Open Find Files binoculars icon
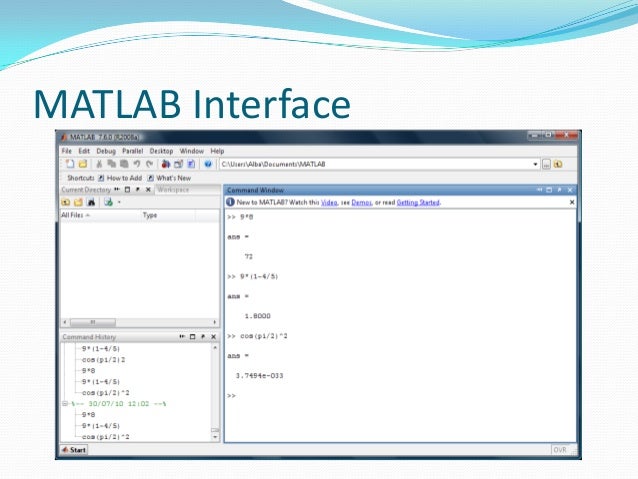The width and height of the screenshot is (638, 479). tap(91, 202)
